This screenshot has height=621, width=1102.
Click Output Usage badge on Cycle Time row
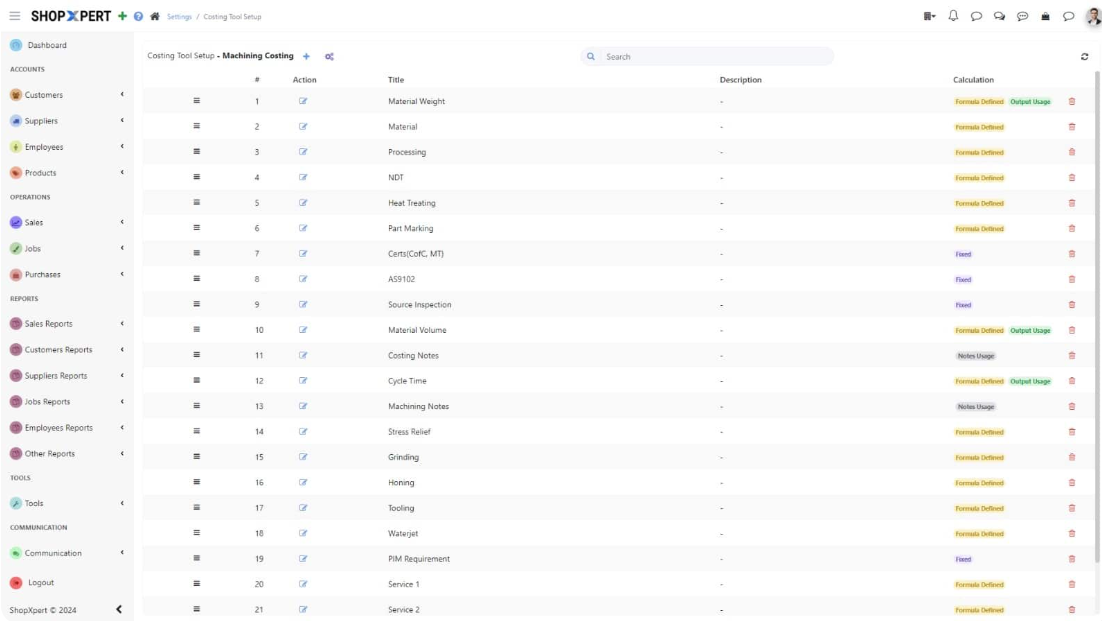pyautogui.click(x=1030, y=381)
